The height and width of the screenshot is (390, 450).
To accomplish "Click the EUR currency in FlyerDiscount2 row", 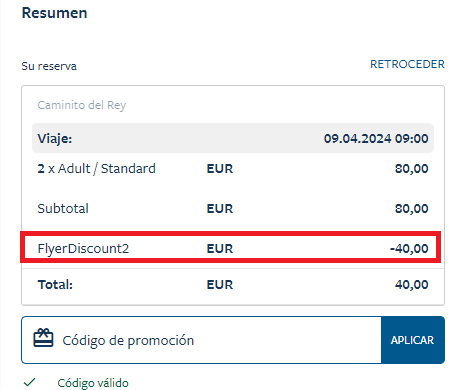I will 220,249.
